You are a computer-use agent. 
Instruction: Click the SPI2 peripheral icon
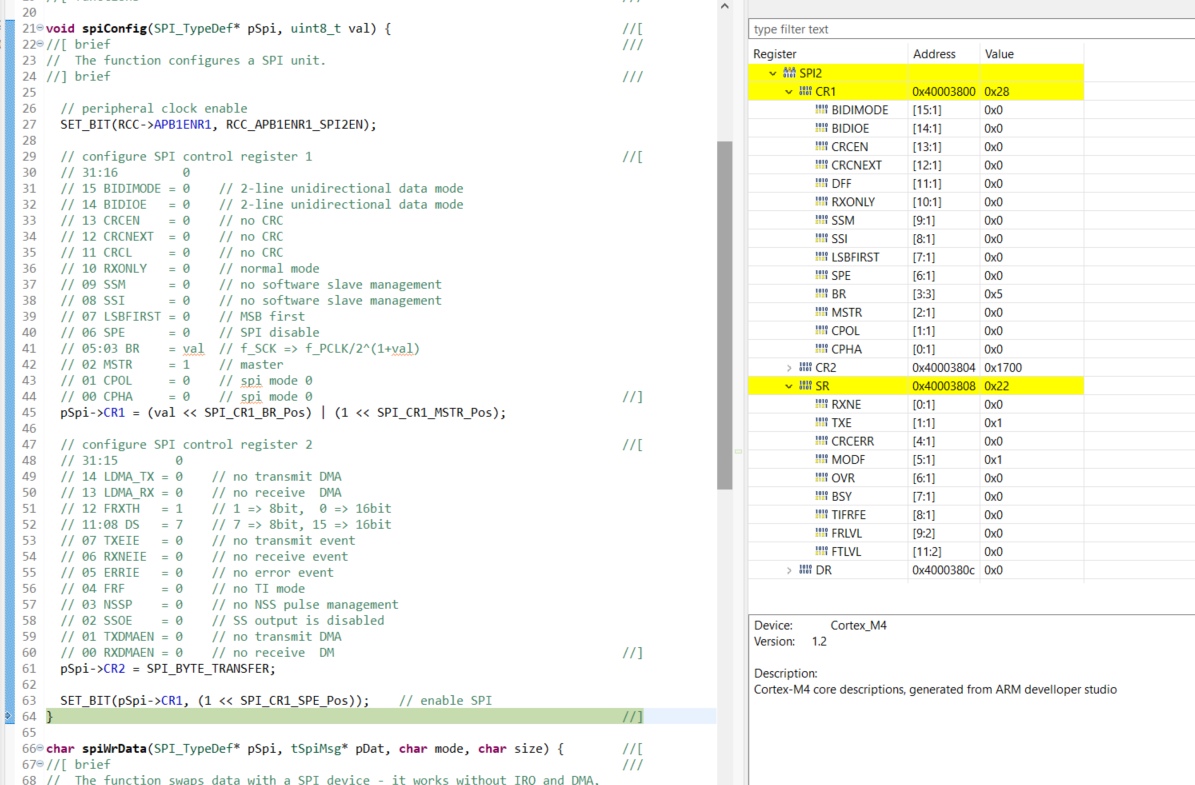[x=789, y=73]
